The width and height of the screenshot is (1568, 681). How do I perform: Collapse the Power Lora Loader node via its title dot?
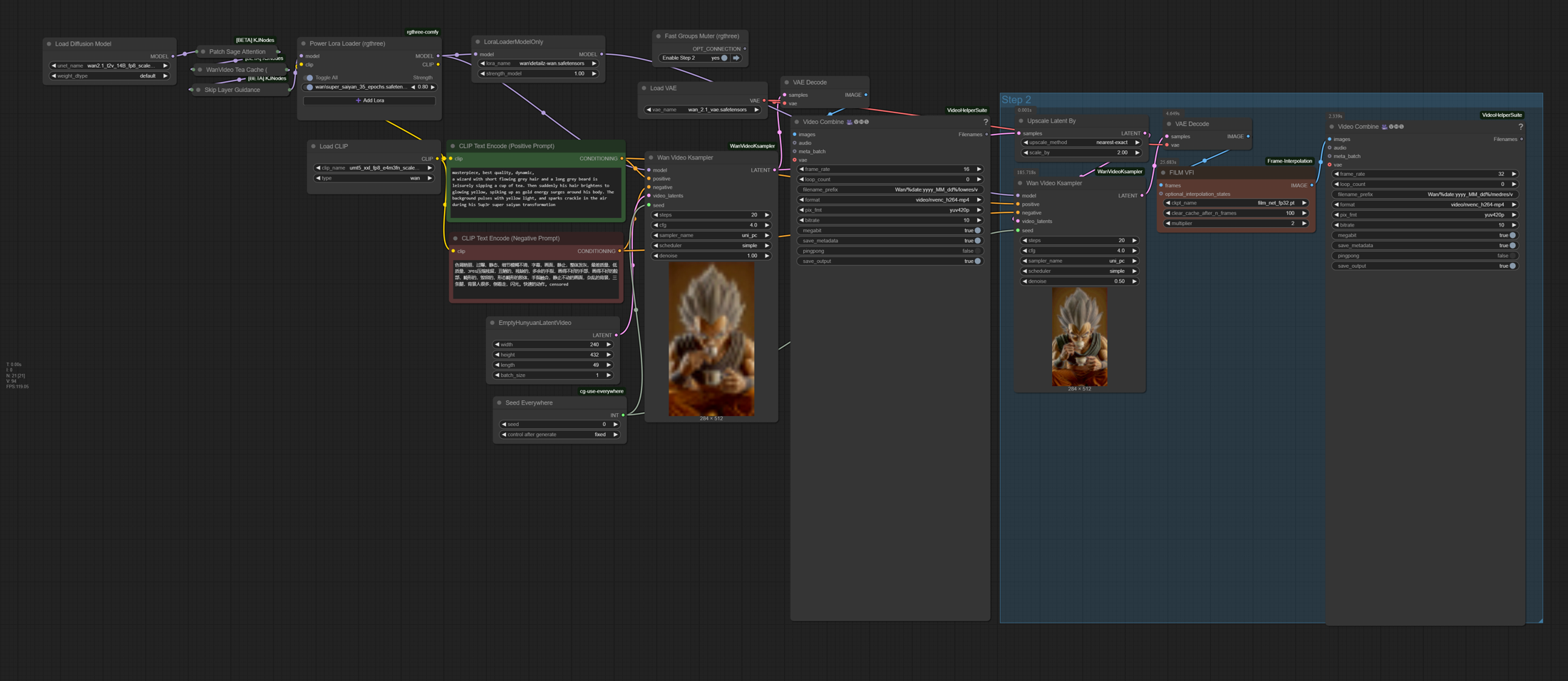[304, 43]
